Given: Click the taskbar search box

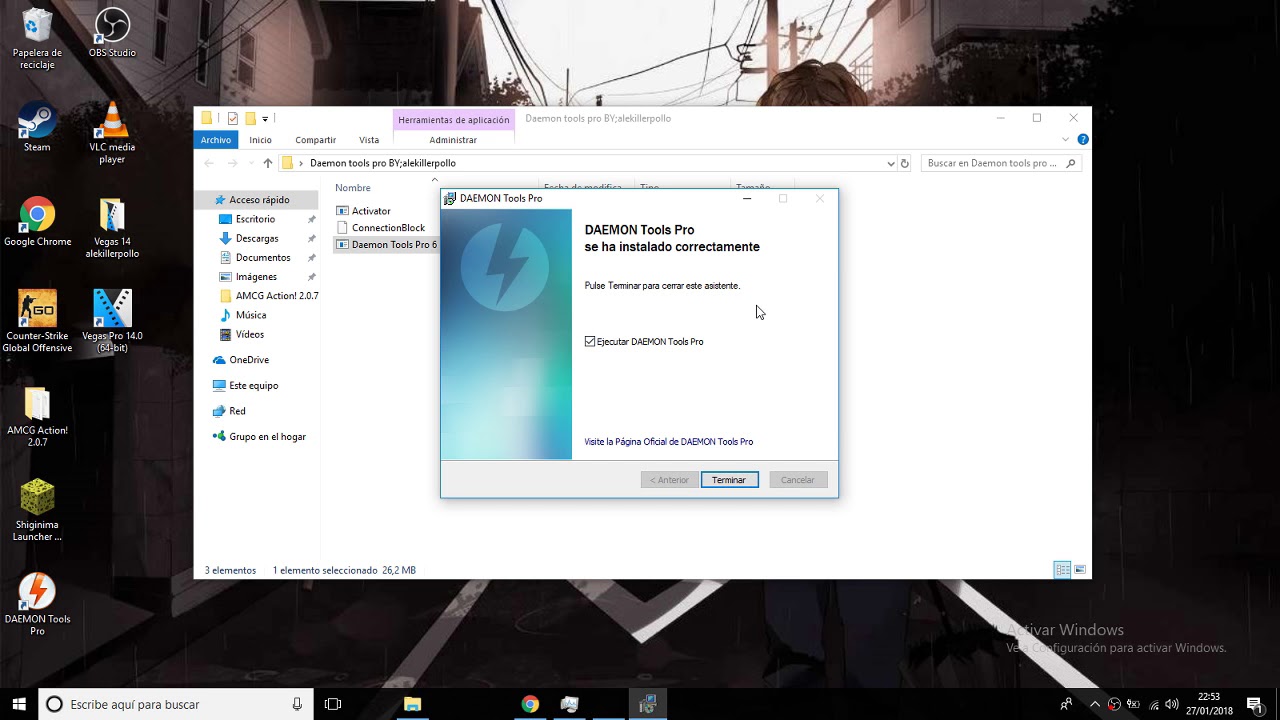Looking at the screenshot, I should point(174,704).
